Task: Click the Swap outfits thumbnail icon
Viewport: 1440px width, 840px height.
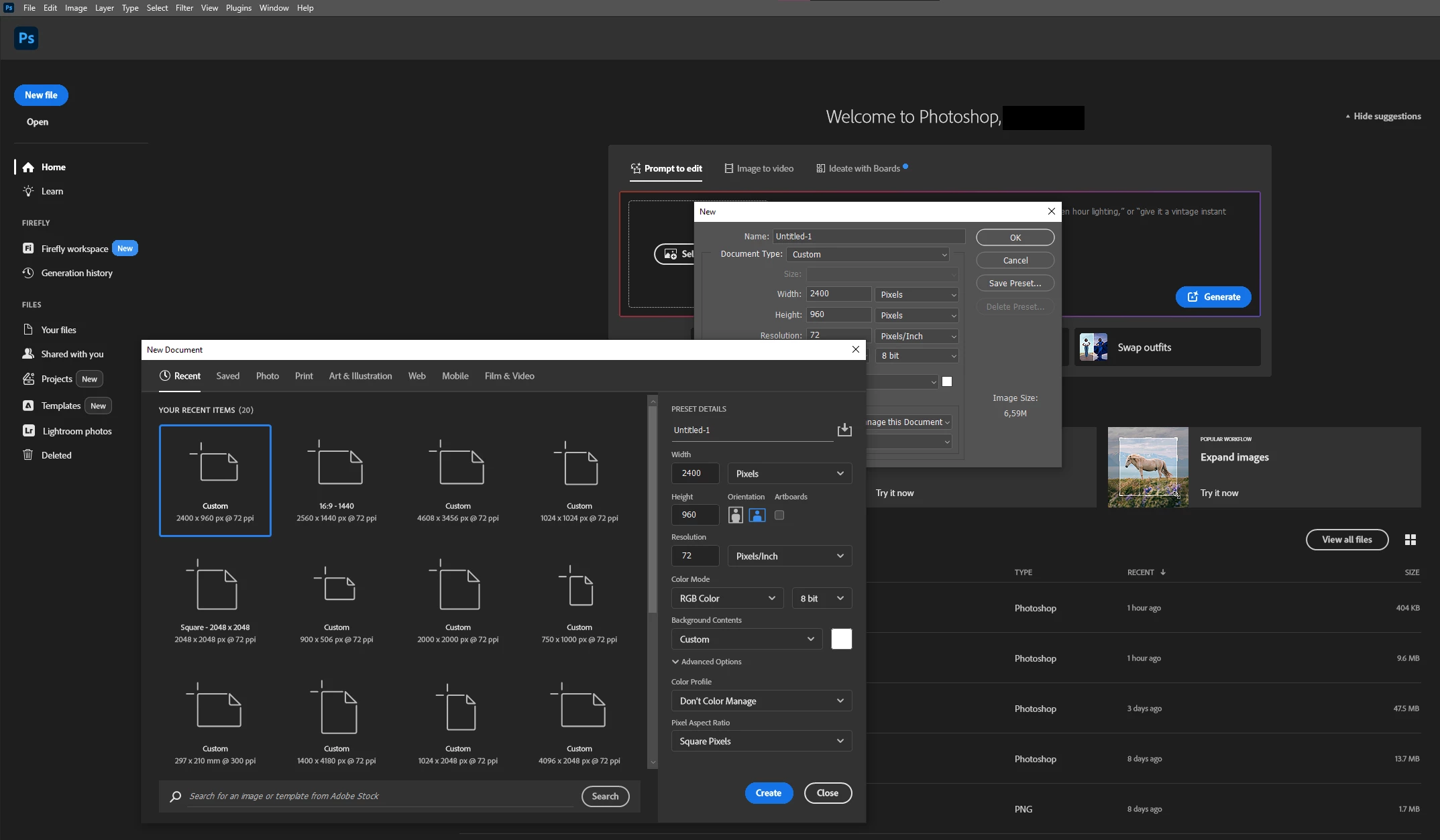Action: tap(1094, 347)
